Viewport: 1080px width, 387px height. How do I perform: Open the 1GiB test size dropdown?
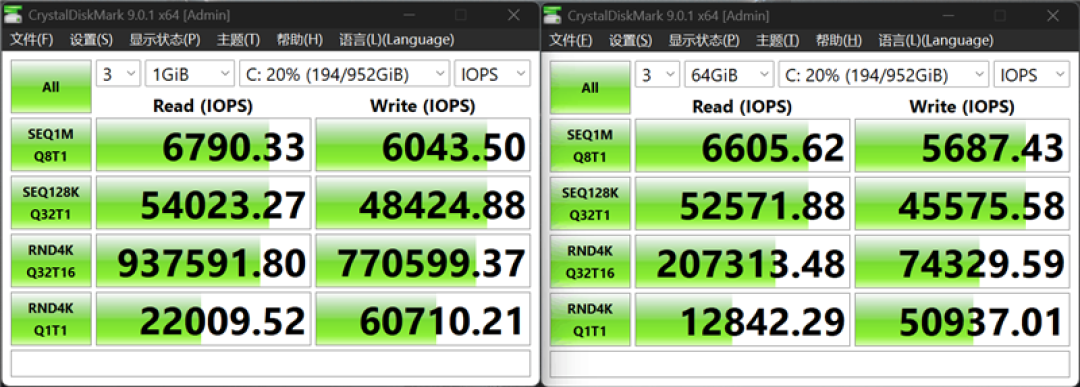click(x=189, y=74)
